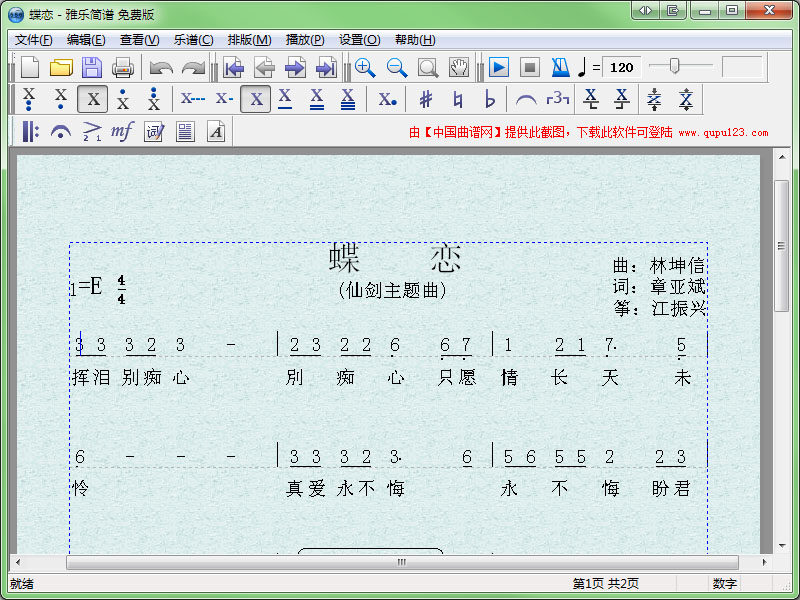Toggle the dotted note X. button

coord(387,99)
